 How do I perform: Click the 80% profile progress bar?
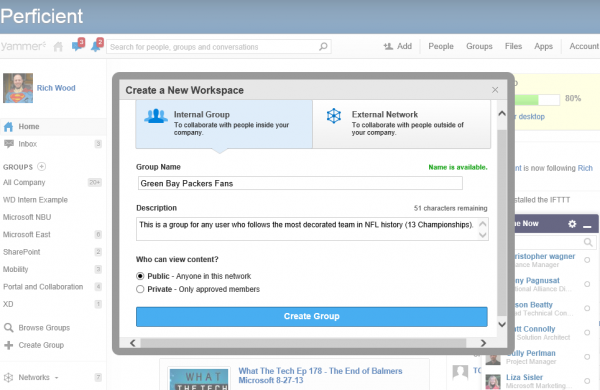[537, 100]
